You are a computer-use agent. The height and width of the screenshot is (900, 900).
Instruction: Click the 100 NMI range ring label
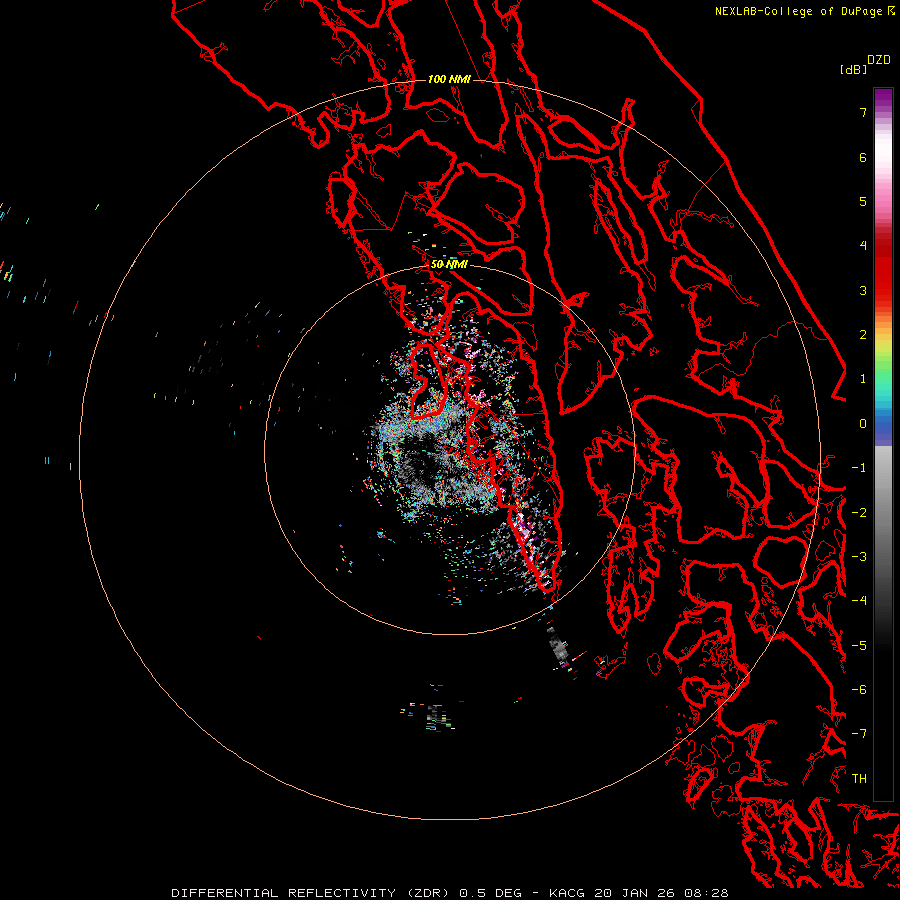coord(449,79)
